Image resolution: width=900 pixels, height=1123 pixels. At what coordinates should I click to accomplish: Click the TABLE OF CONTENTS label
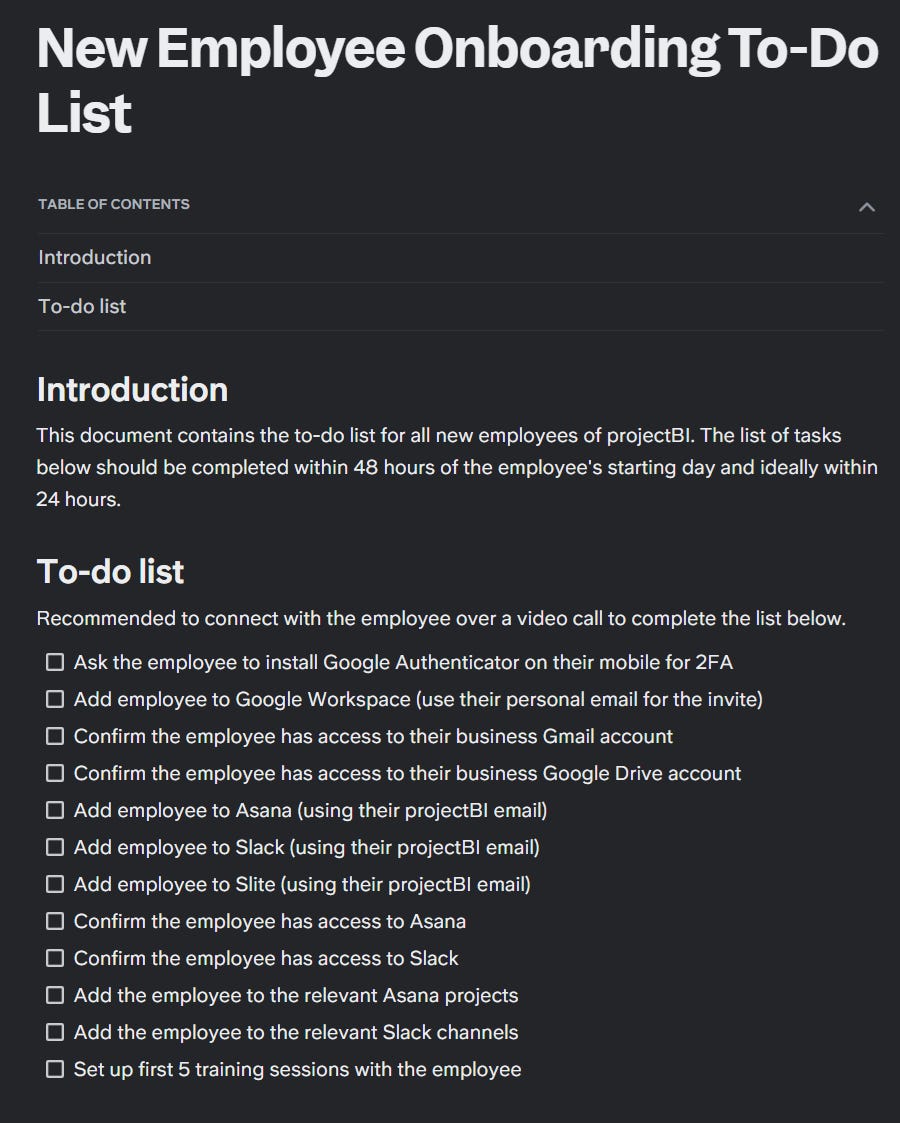pos(114,204)
